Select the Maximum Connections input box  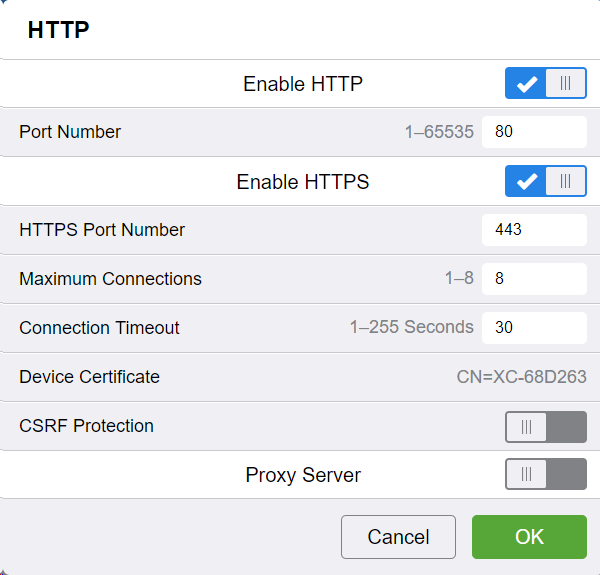[533, 279]
